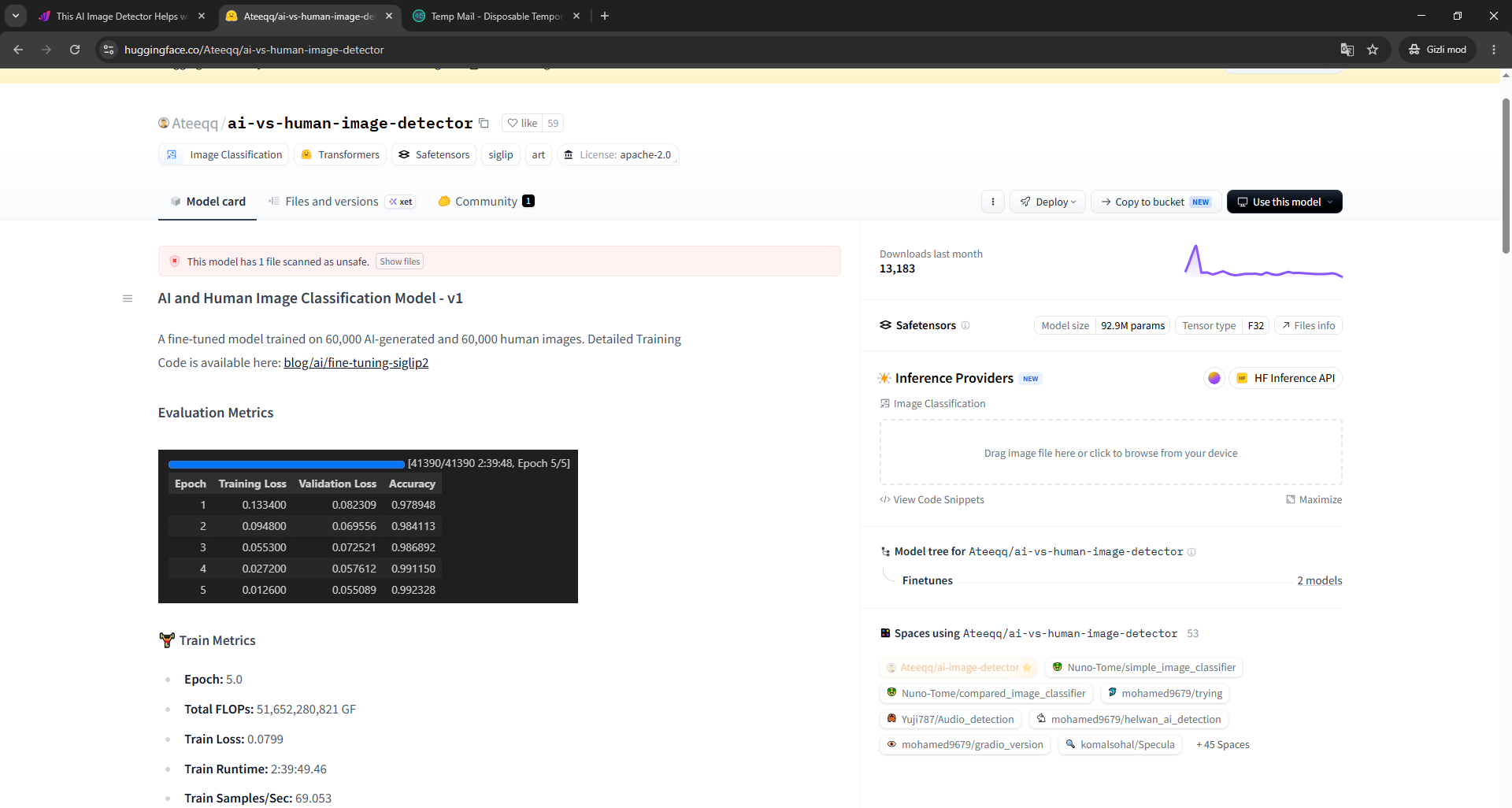Close the Ateeqq model browser tab
The image size is (1512, 808).
[389, 16]
